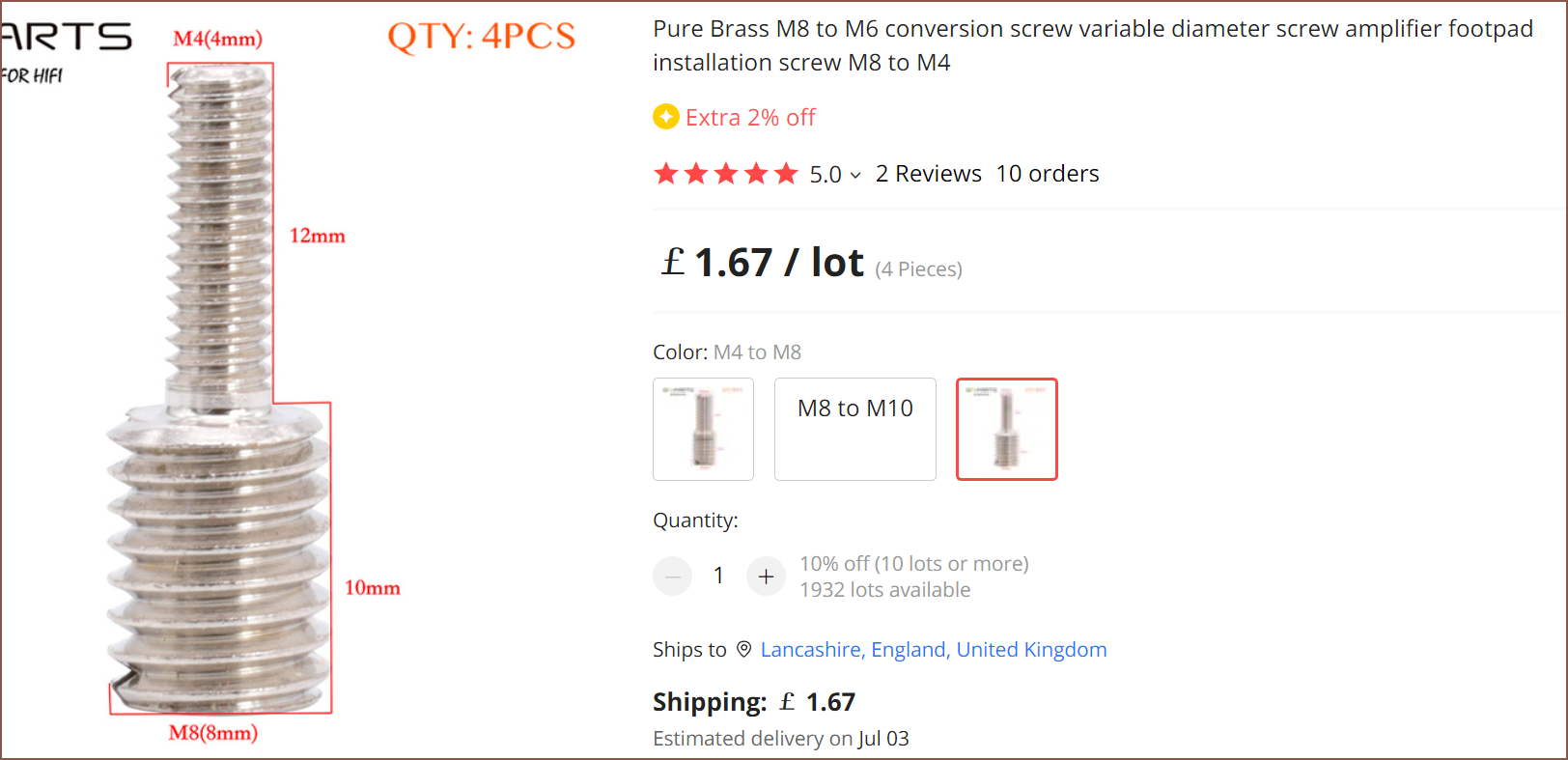Open the 2 Reviews section

(928, 174)
